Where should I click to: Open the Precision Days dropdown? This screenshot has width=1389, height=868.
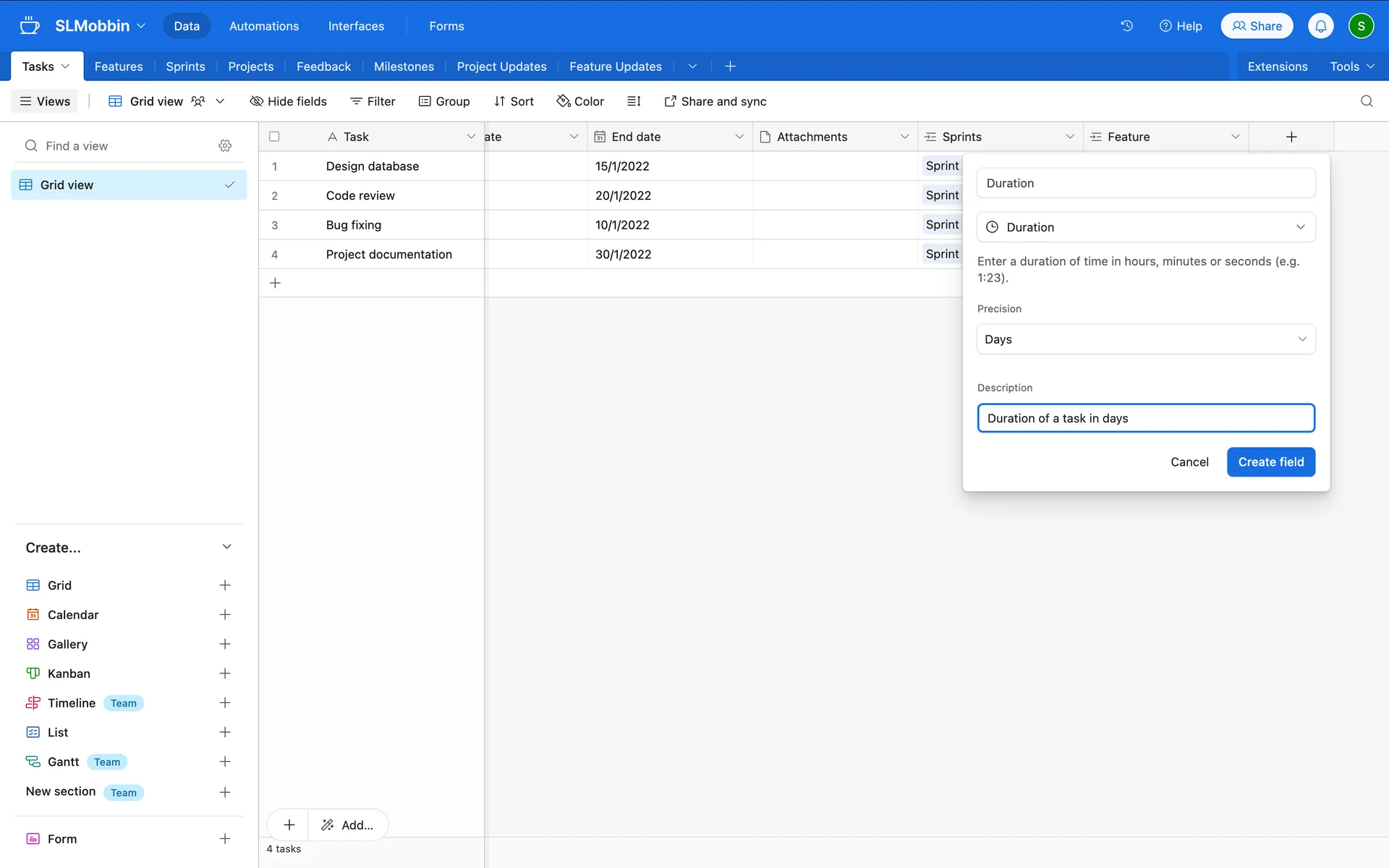pos(1145,339)
